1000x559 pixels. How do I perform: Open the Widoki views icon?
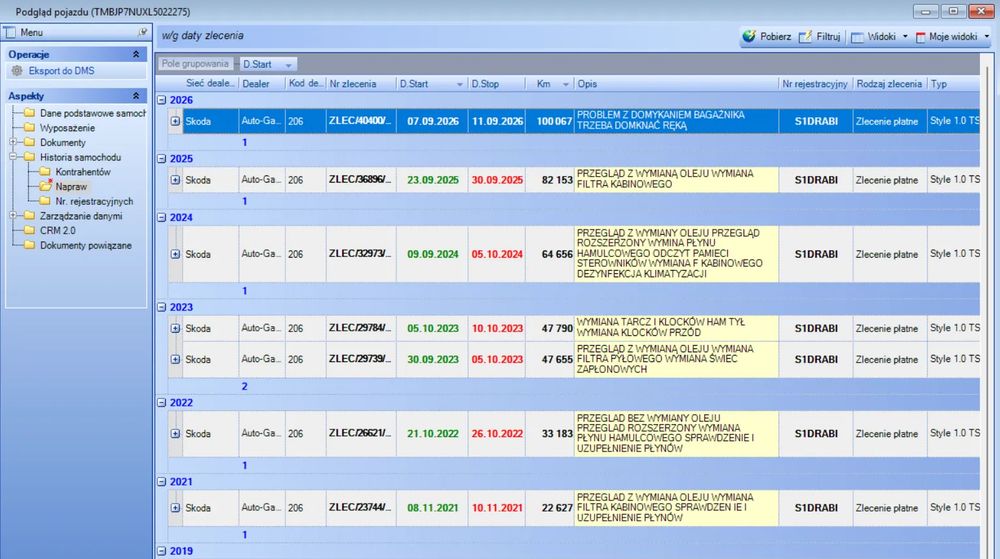click(x=858, y=37)
